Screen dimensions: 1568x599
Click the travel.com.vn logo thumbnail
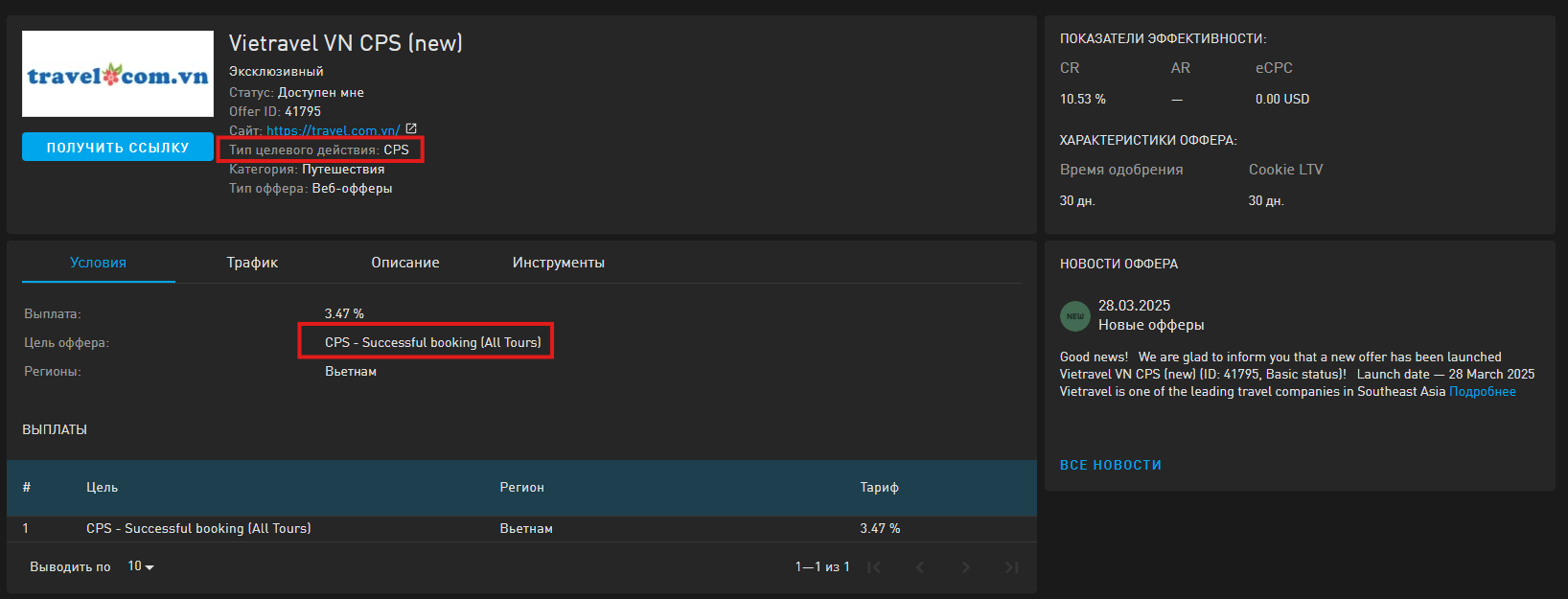pos(118,74)
